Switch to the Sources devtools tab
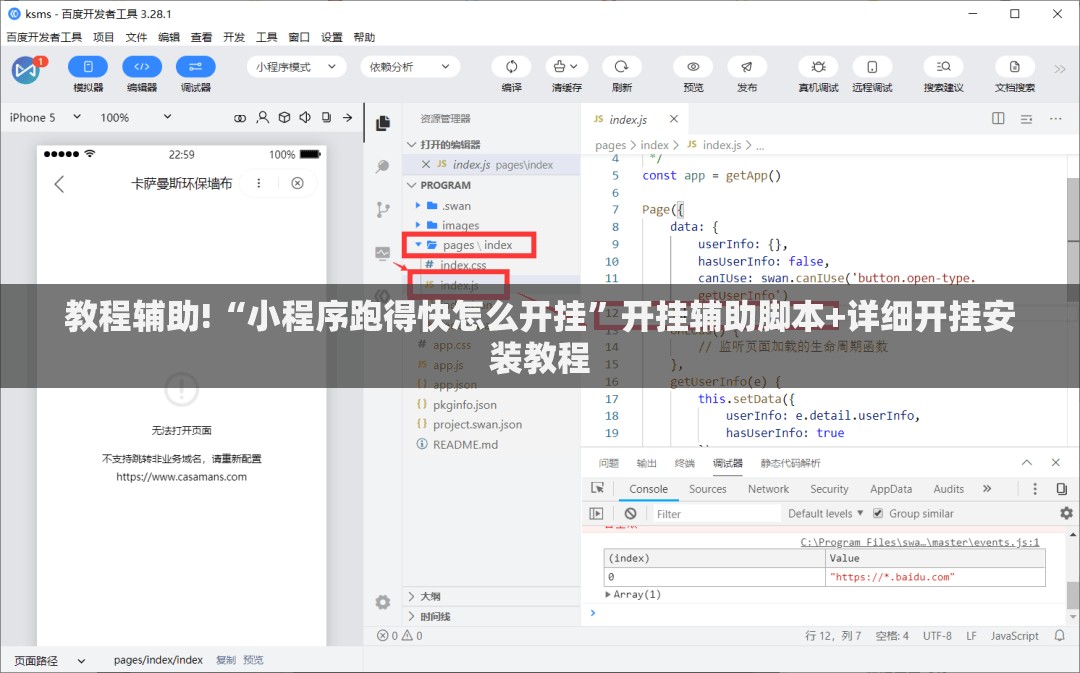The height and width of the screenshot is (673, 1080). (x=707, y=489)
